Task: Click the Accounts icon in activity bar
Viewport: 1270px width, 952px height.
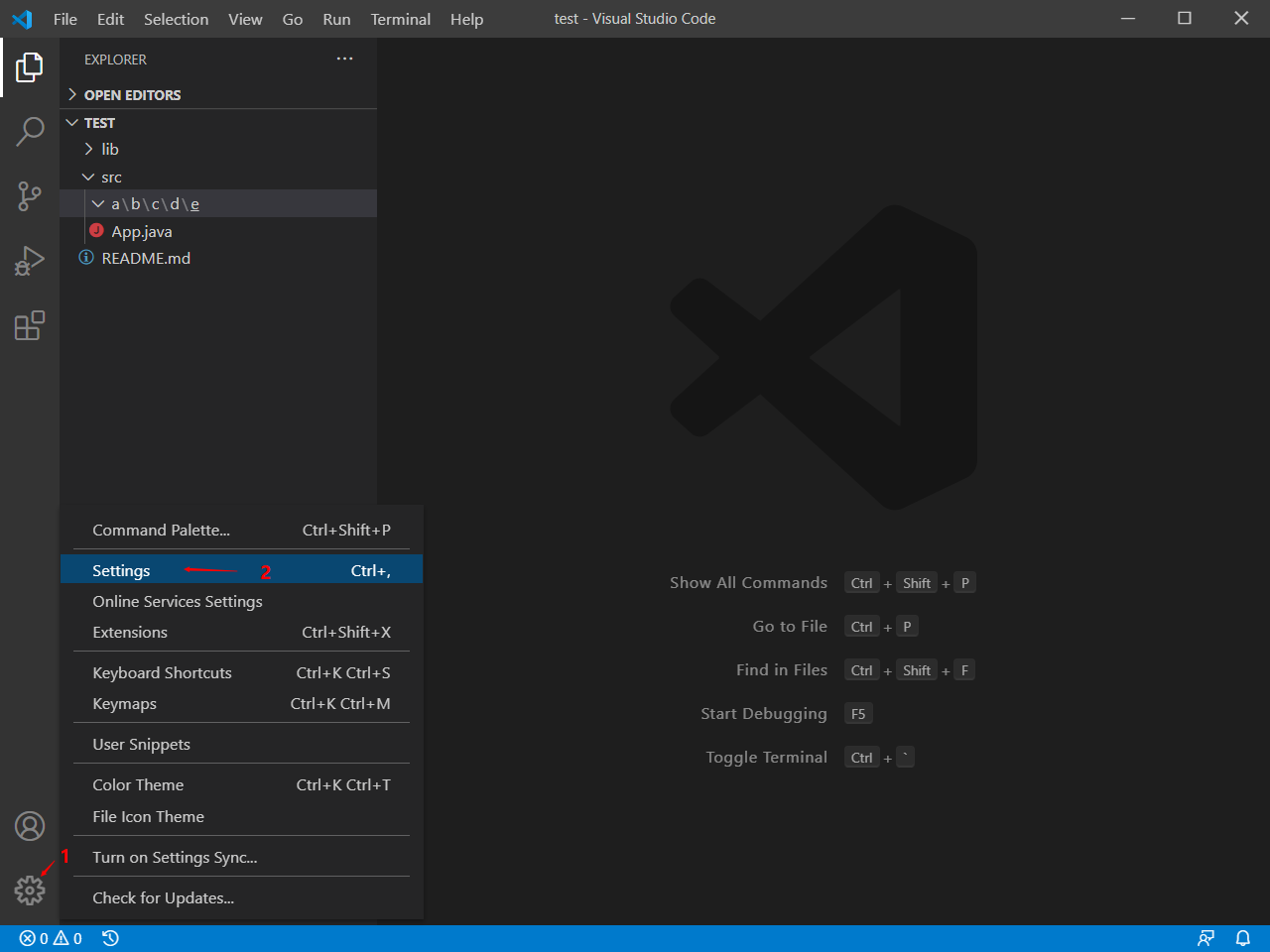Action: click(x=30, y=826)
